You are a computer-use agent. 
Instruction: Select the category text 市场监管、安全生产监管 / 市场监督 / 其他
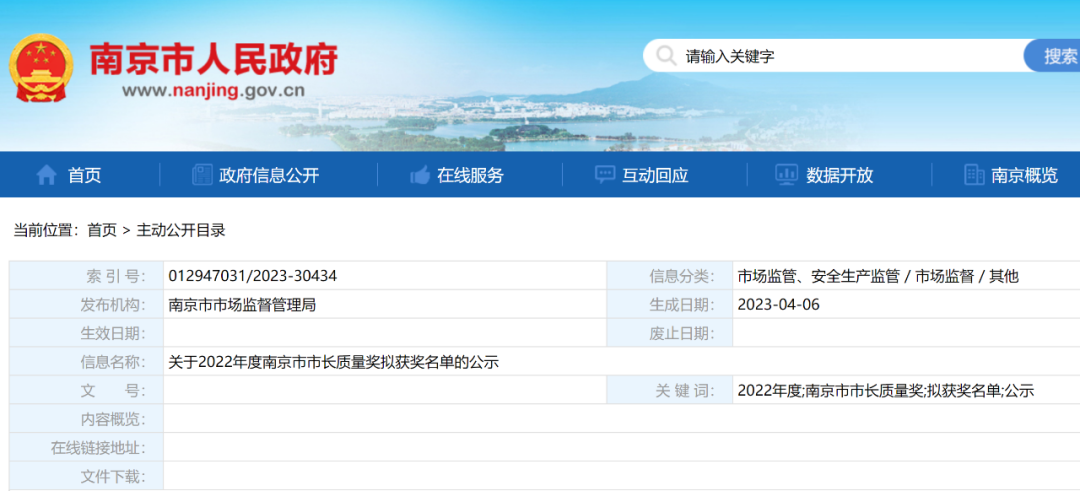point(878,277)
